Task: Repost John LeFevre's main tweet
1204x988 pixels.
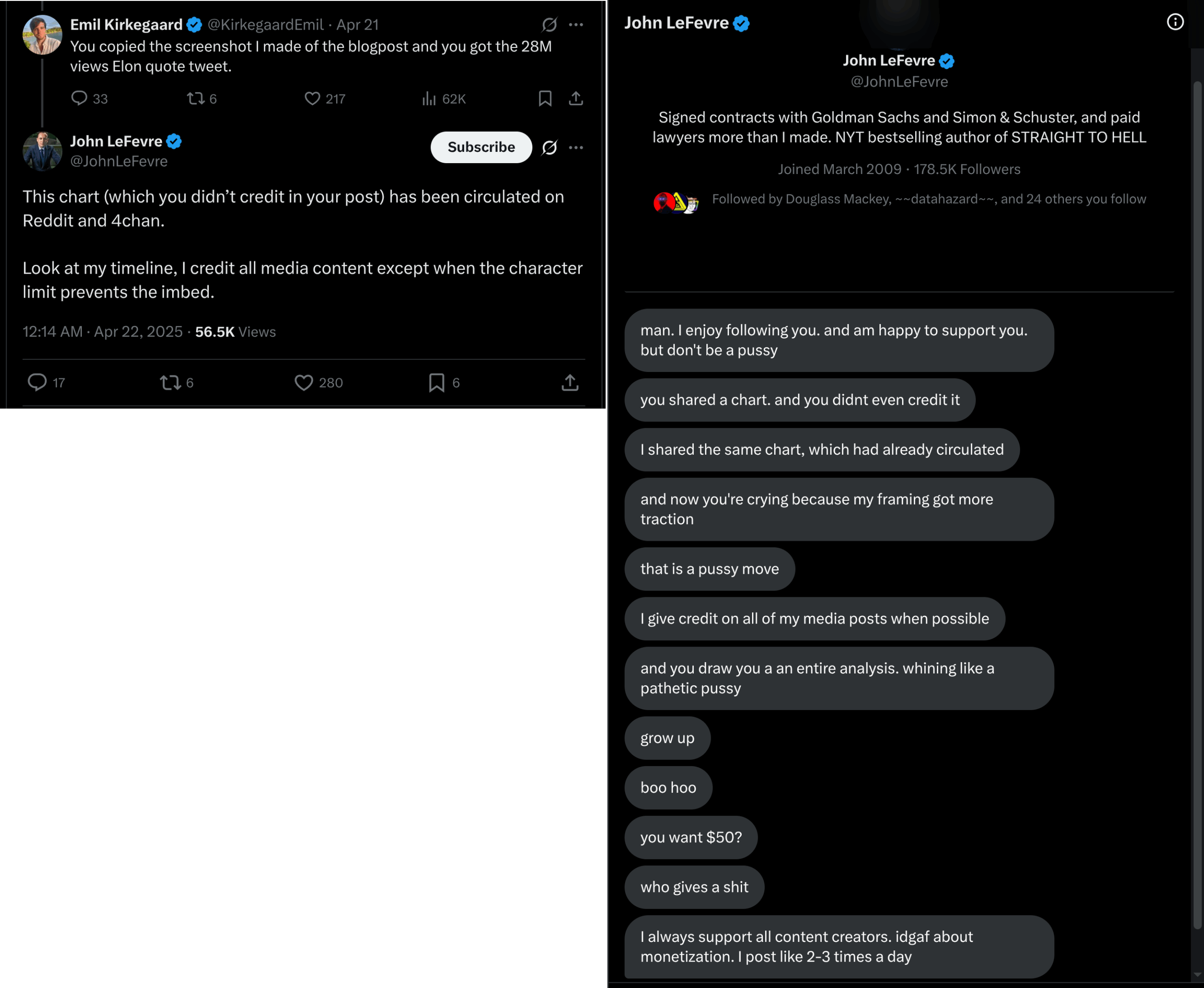Action: (x=170, y=382)
